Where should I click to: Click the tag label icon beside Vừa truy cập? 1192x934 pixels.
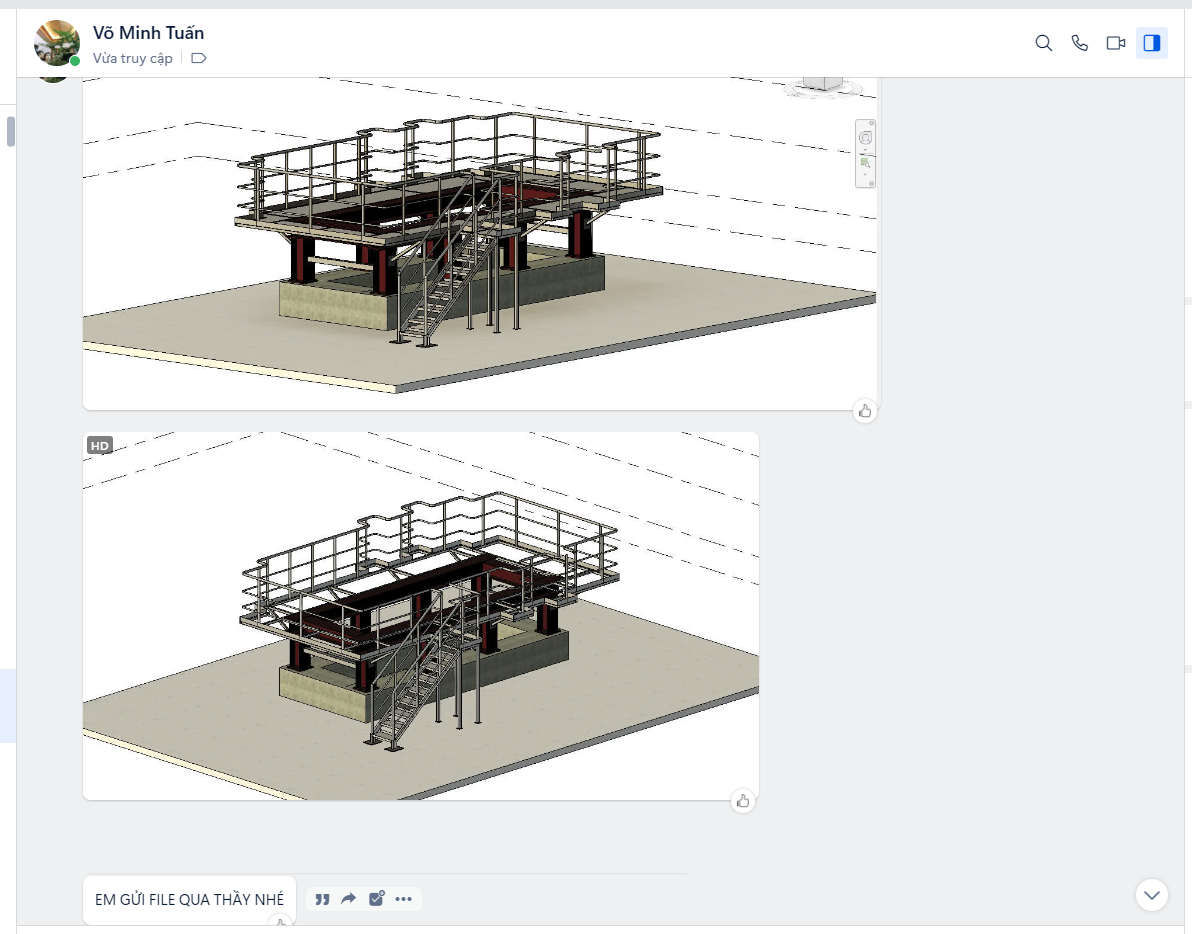coord(198,59)
